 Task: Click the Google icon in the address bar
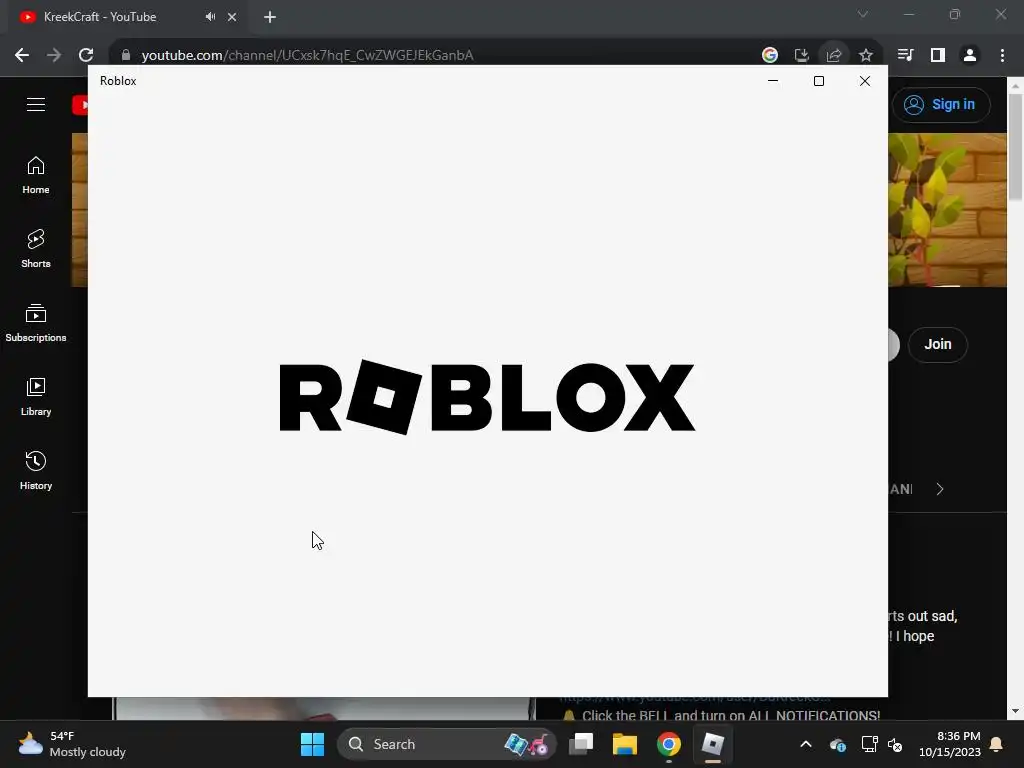tap(769, 55)
